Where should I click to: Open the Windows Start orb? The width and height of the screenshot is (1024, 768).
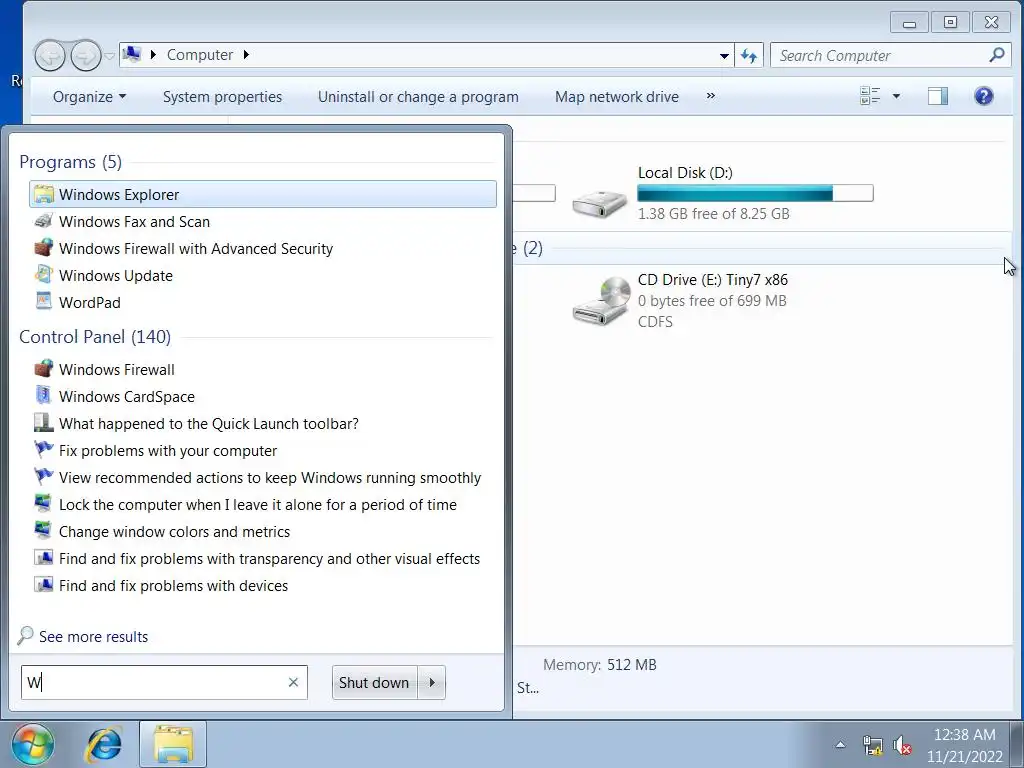tap(33, 744)
